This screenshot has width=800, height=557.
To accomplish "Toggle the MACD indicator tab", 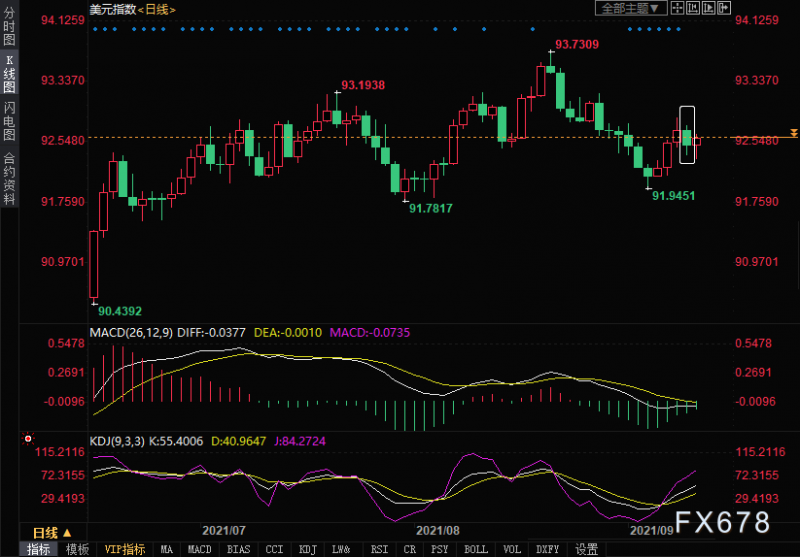I will (199, 549).
